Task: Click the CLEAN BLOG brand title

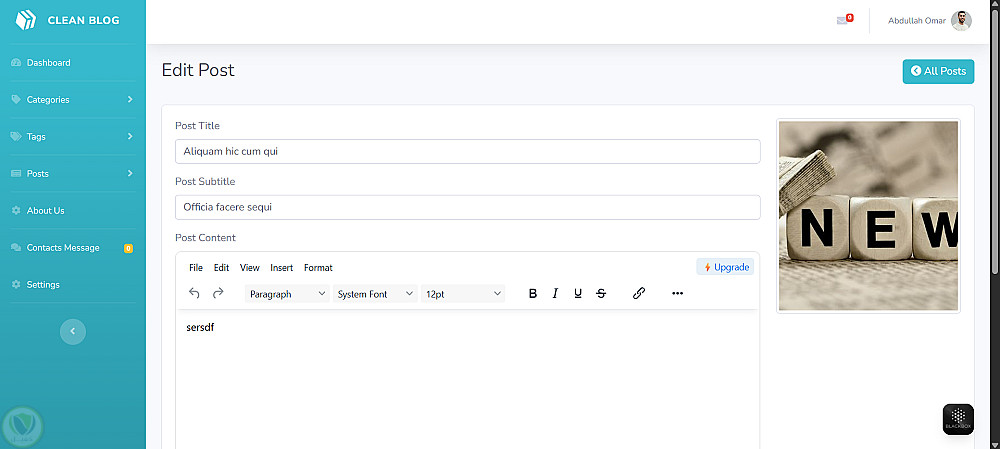Action: pos(84,20)
